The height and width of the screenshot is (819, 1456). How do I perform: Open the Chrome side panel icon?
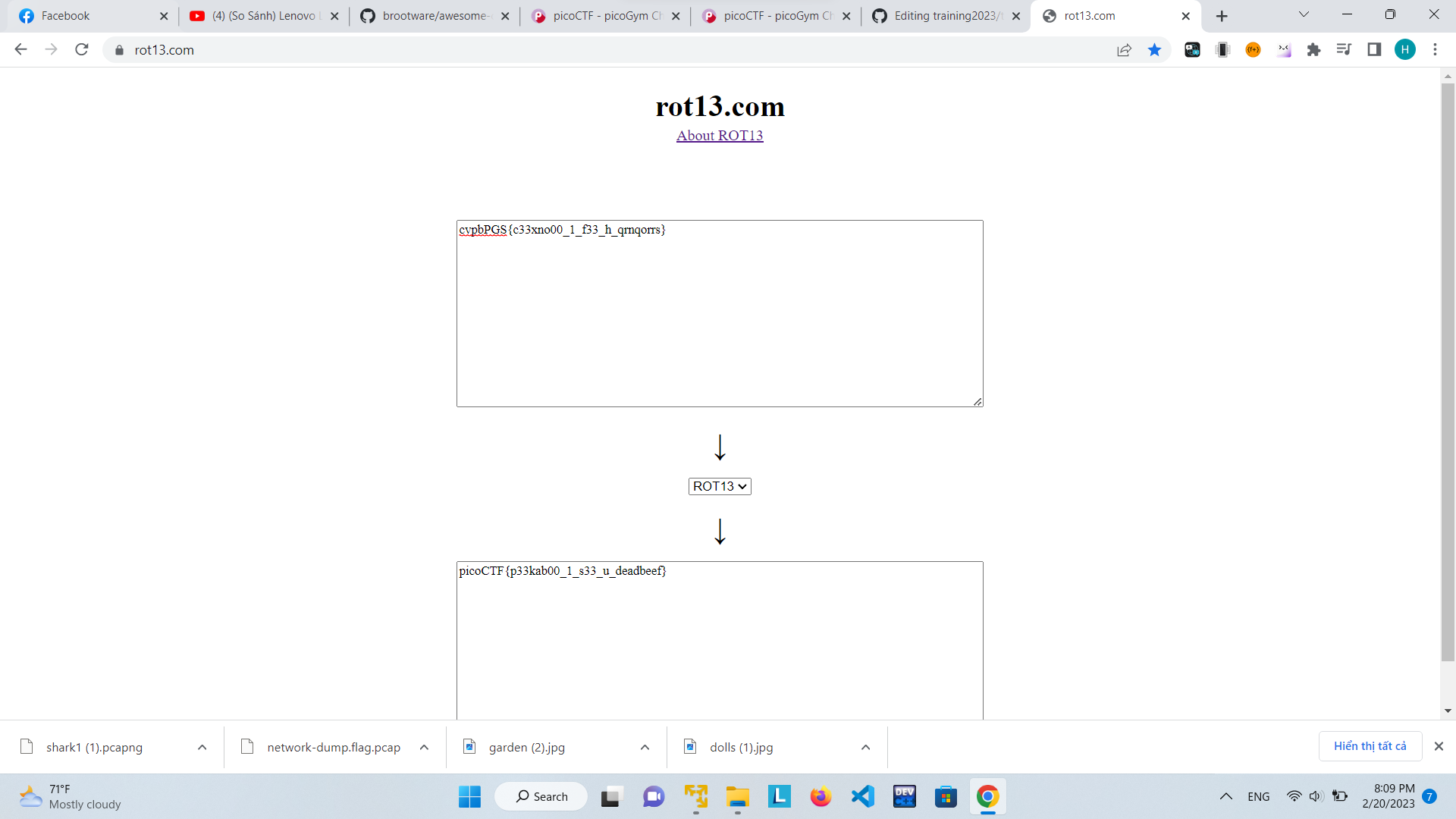(1374, 50)
